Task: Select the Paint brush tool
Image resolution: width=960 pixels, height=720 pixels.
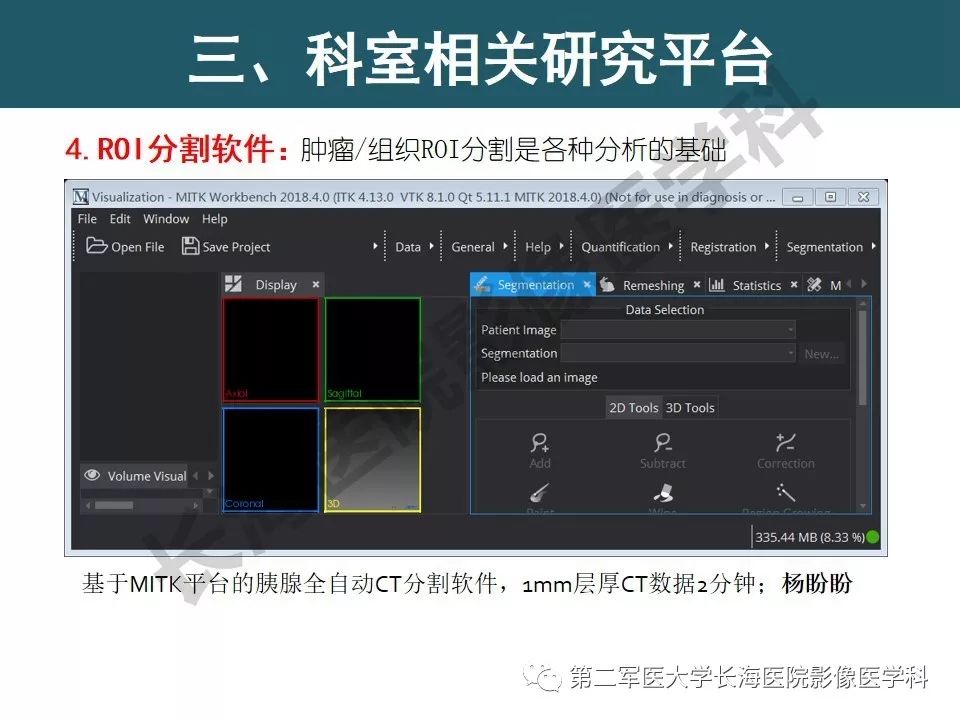Action: tap(539, 496)
